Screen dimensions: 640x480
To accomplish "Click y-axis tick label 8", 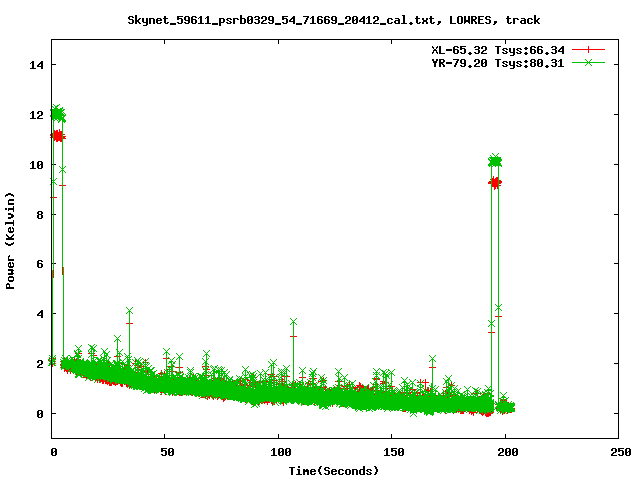I will pyautogui.click(x=40, y=215).
